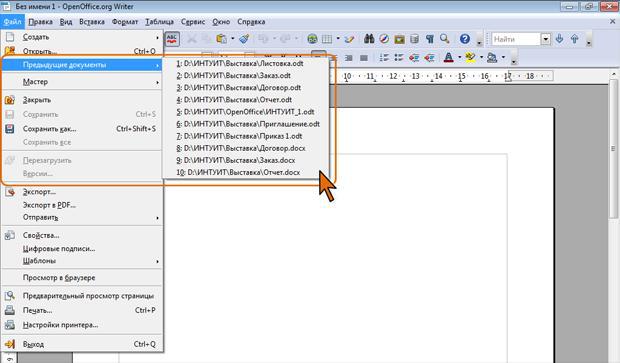Screen dimensions: 620x363
Task: Open OpenOffice Help question mark icon
Action: point(465,39)
